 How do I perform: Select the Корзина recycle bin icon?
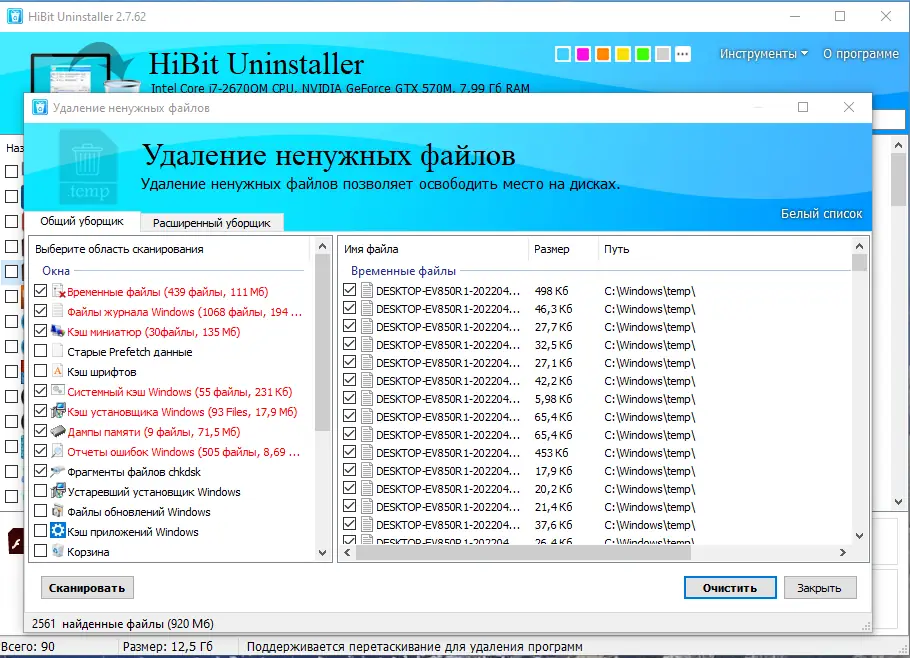[x=58, y=551]
